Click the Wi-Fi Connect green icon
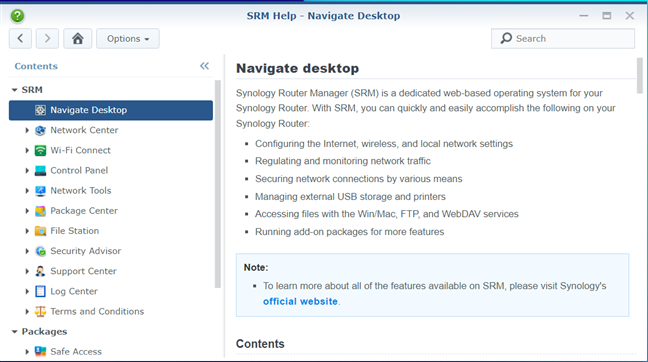648x362 pixels. tap(40, 150)
